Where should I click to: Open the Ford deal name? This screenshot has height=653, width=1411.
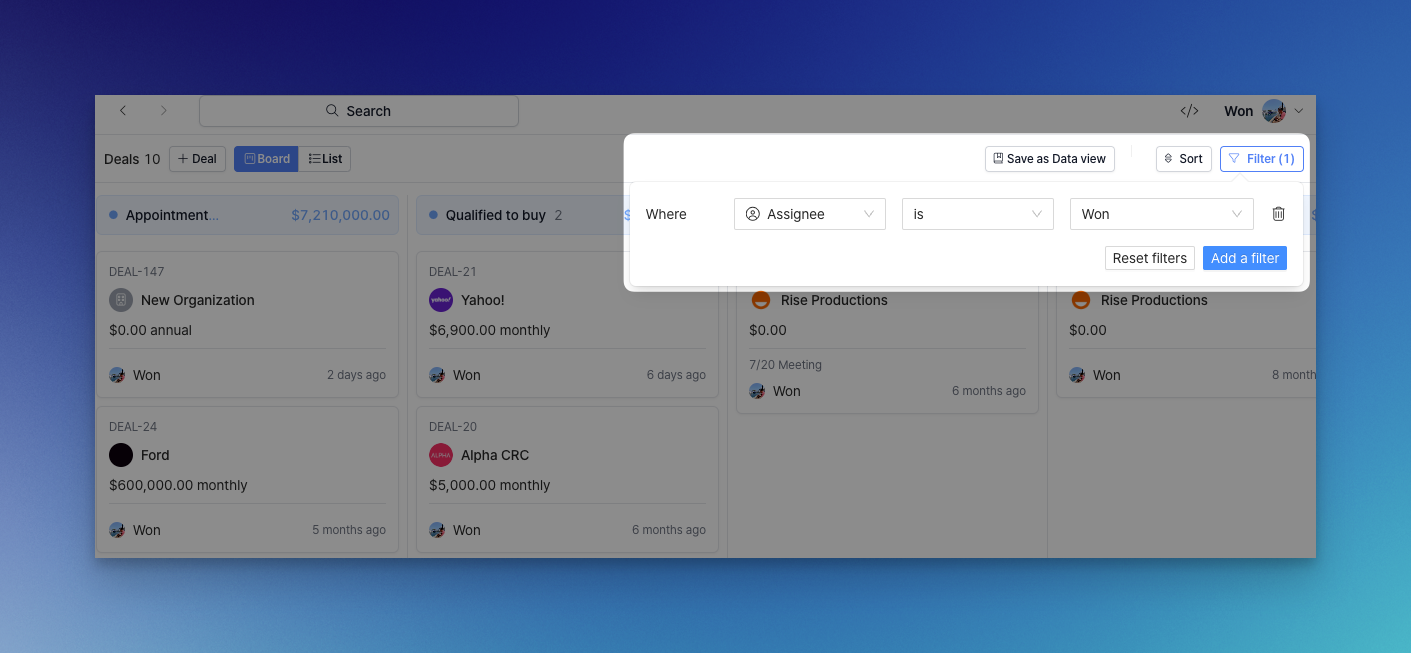click(x=155, y=455)
